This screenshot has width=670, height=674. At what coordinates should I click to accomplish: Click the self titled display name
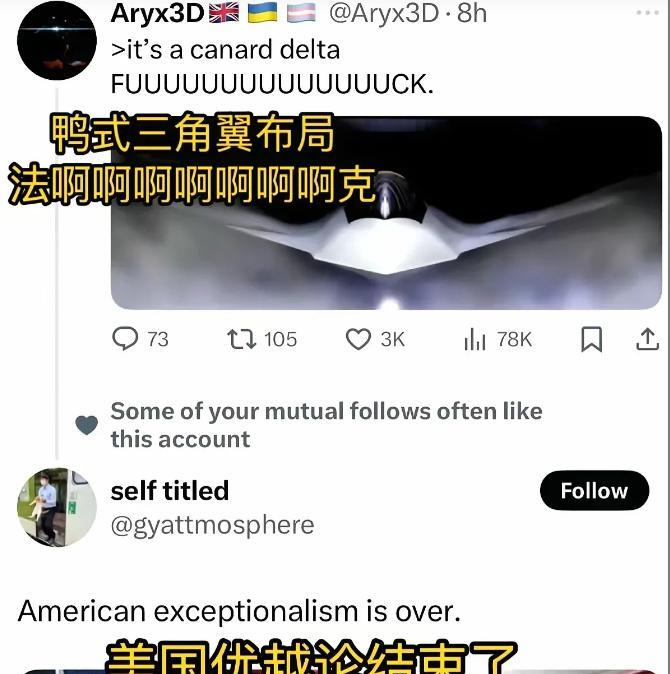coord(170,490)
